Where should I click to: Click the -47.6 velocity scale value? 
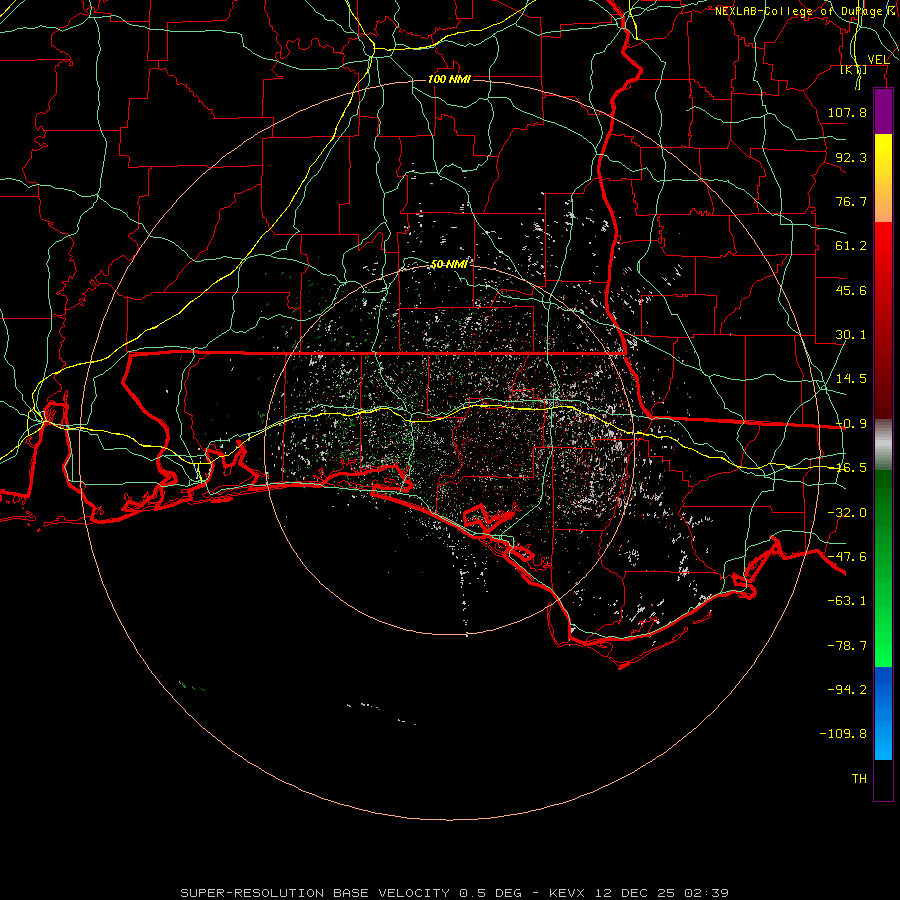click(x=847, y=557)
